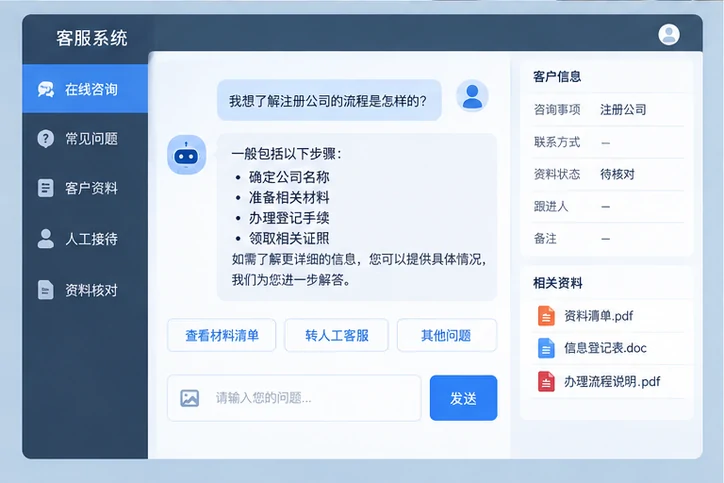Click the 相关资料 panel heading
This screenshot has height=483, width=724.
tap(557, 283)
